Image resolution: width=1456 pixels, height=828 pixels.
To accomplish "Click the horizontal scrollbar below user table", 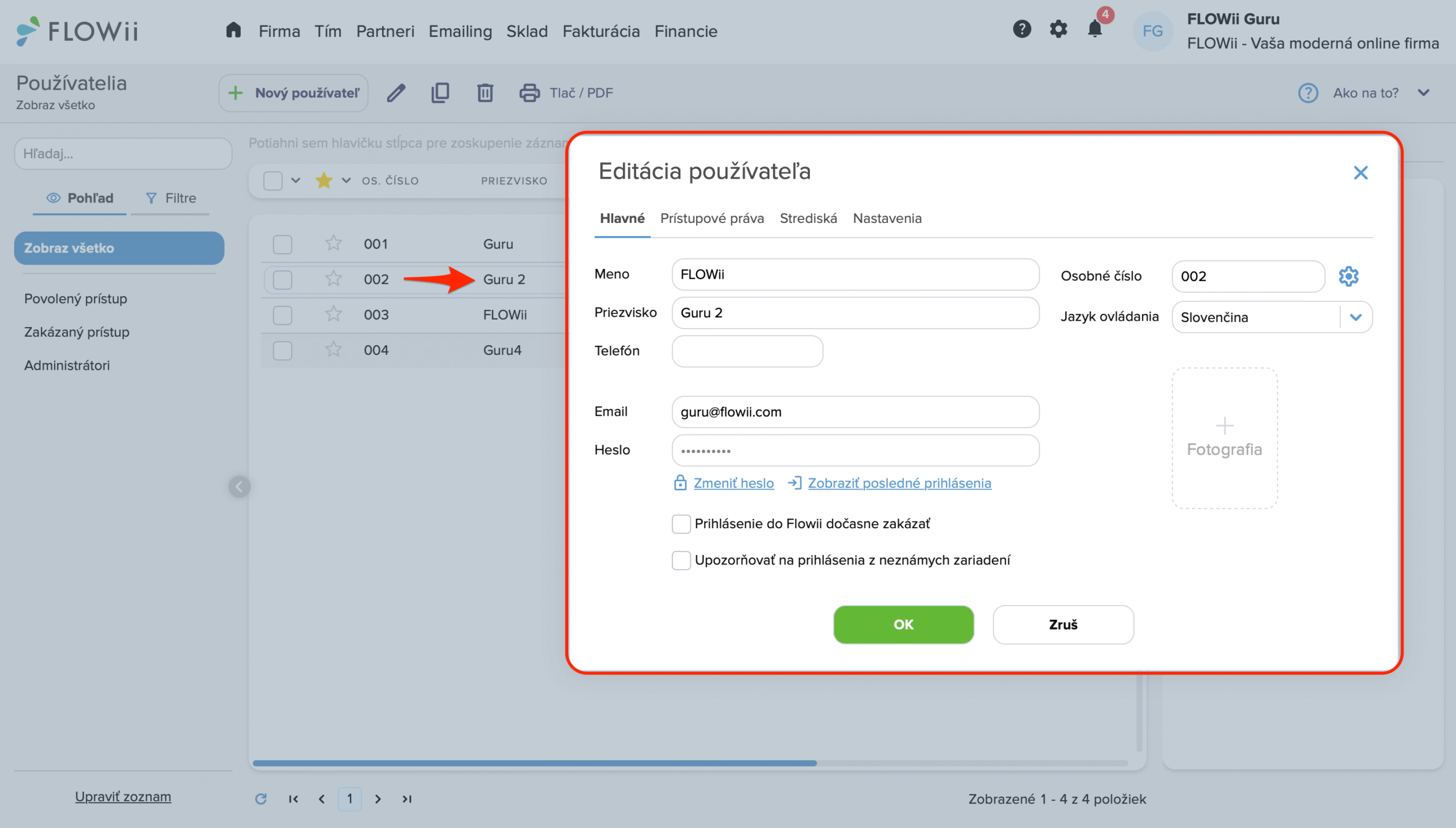I will 535,763.
